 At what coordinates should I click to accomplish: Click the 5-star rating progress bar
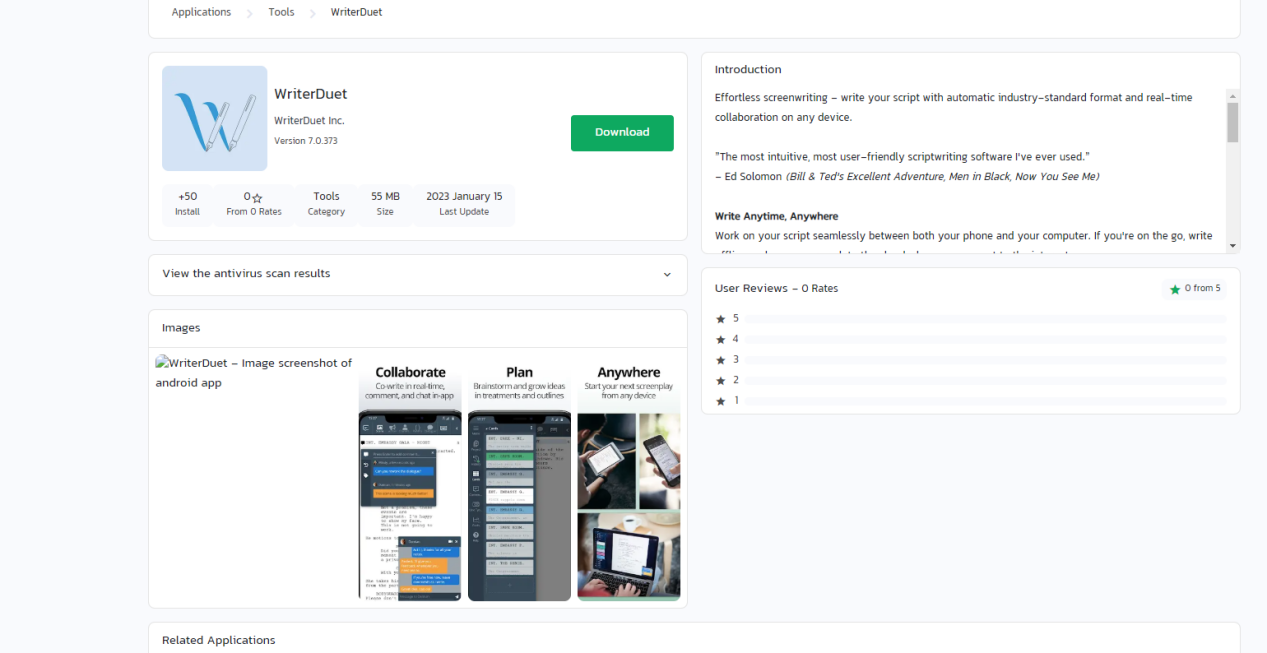tap(985, 319)
